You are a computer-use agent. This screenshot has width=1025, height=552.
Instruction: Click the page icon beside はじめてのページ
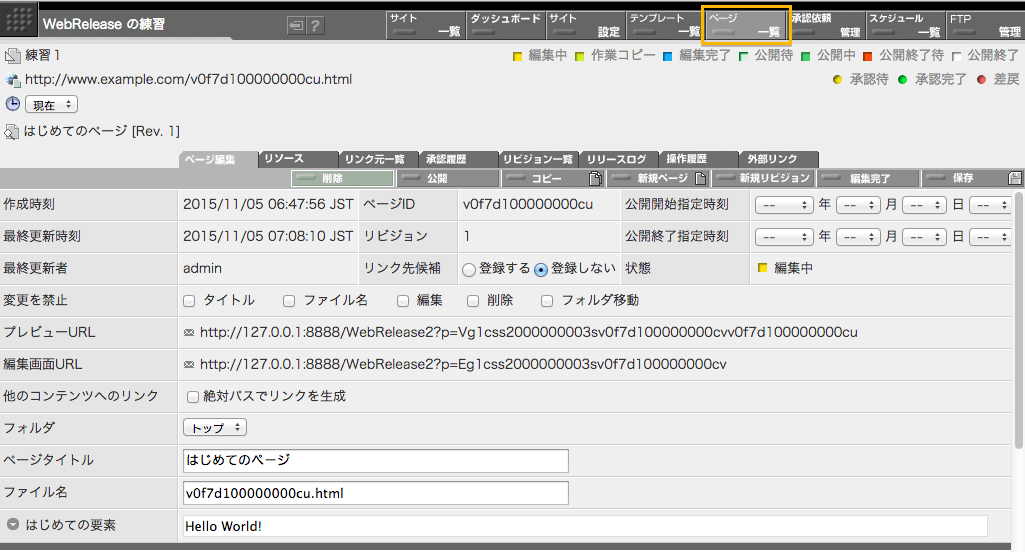(x=12, y=131)
